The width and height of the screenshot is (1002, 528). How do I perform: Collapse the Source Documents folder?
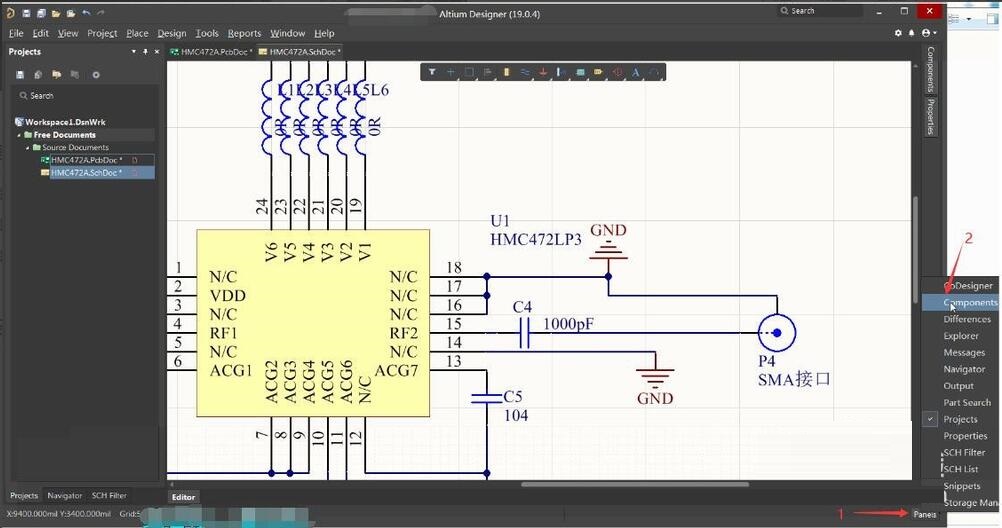[x=27, y=148]
